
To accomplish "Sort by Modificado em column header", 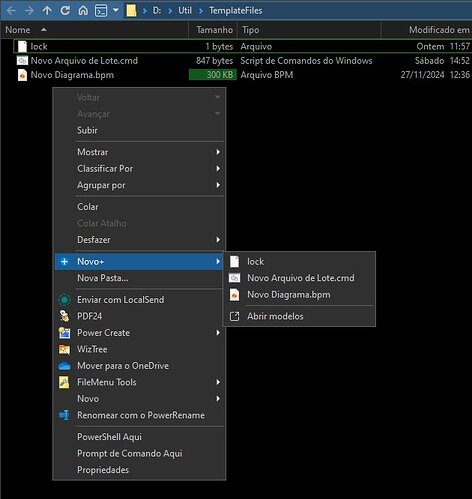I will click(426, 30).
